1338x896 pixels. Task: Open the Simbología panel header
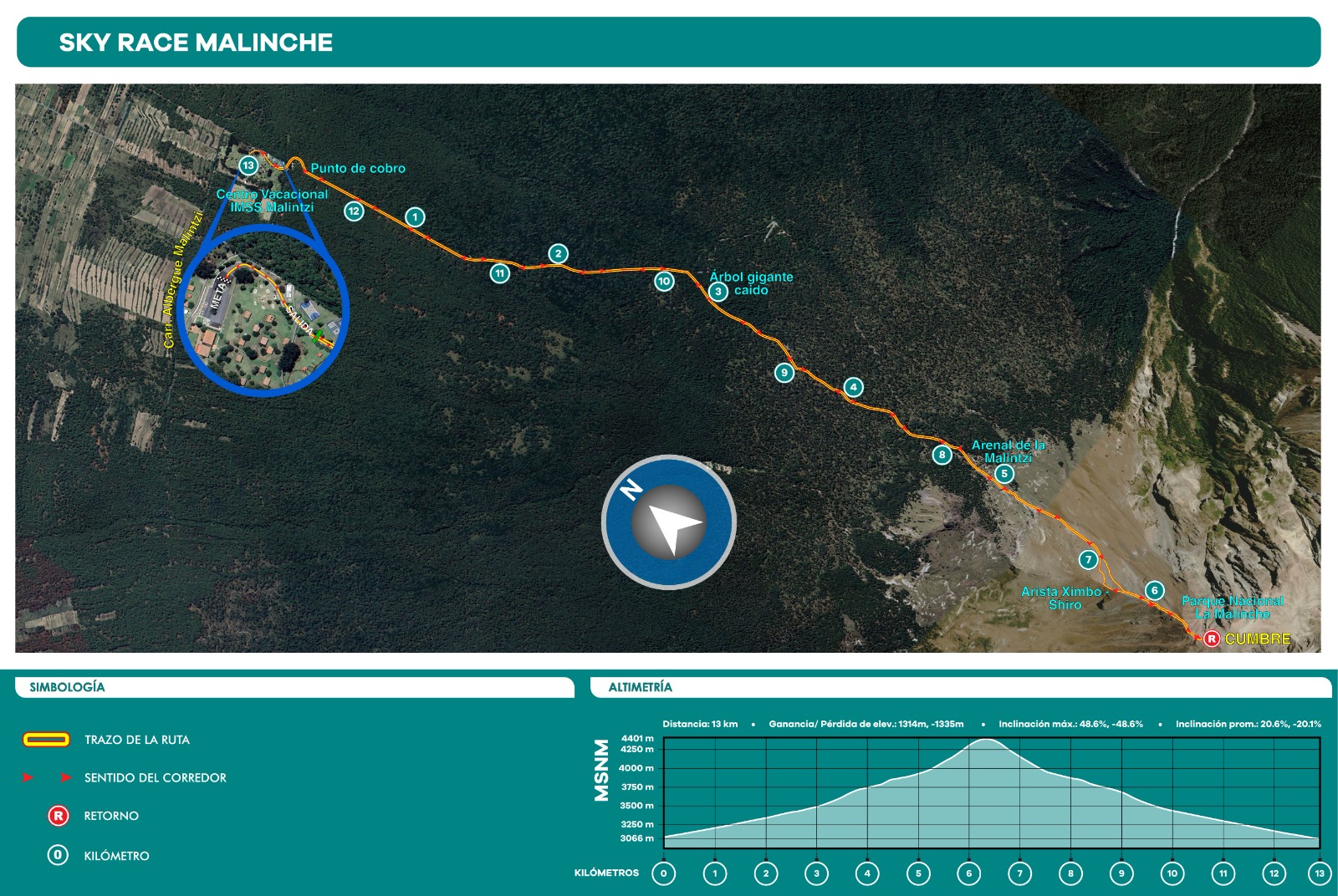pyautogui.click(x=294, y=687)
